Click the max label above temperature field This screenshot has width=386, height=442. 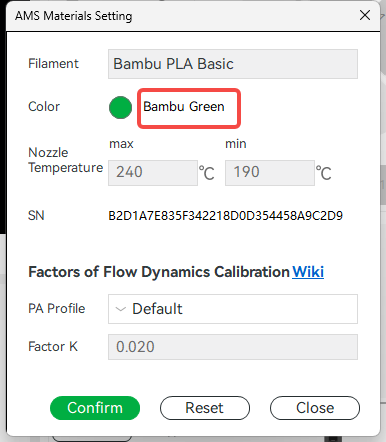[121, 144]
